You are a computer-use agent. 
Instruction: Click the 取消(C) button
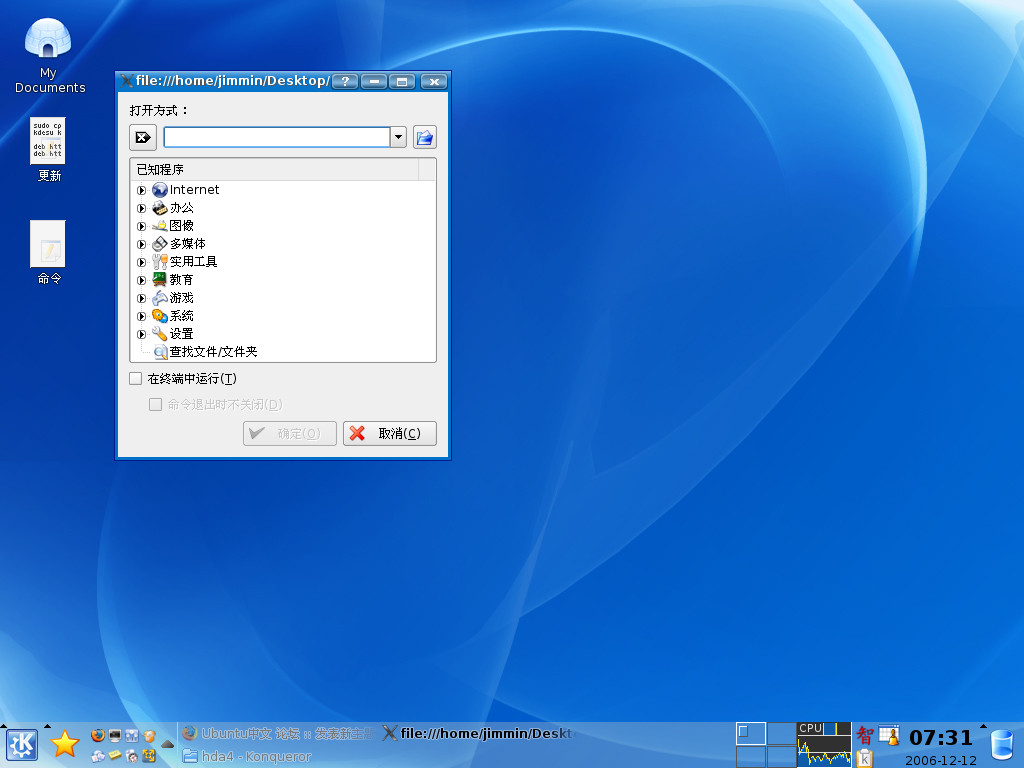pos(390,434)
